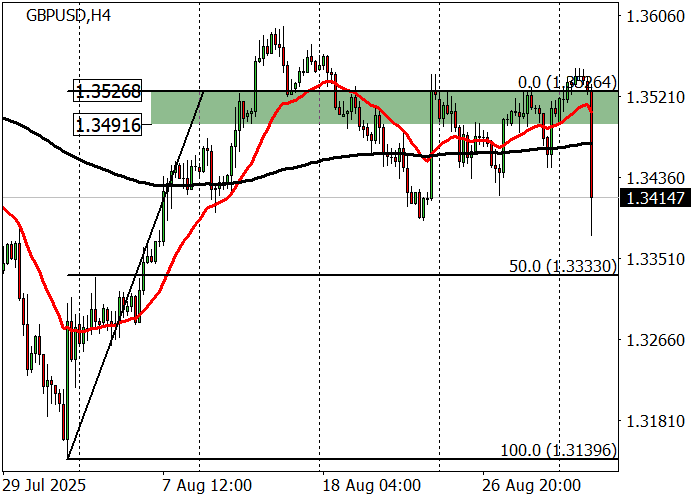Click the 1.32660 price scale value

(655, 340)
